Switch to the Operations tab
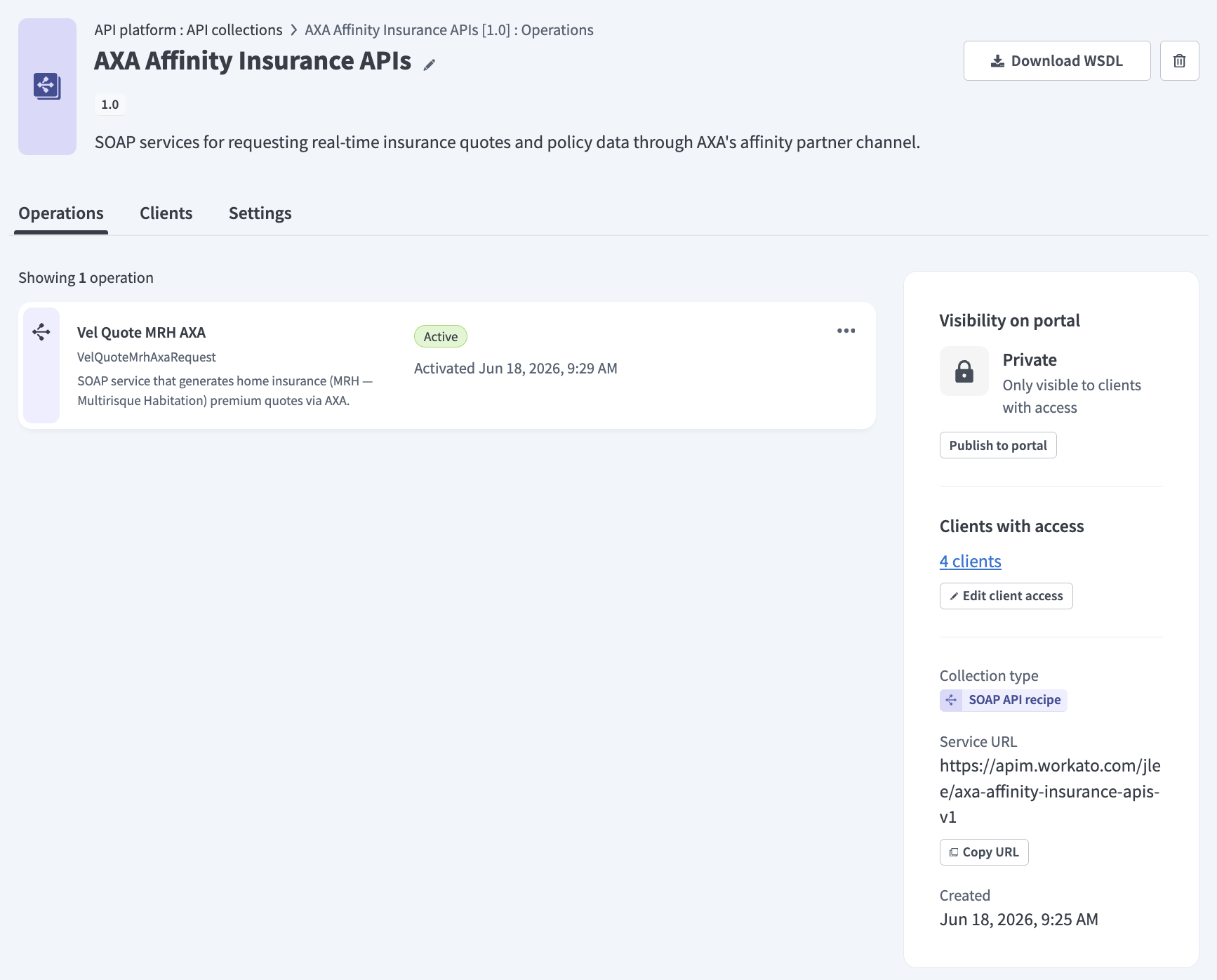Viewport: 1217px width, 980px height. coord(61,213)
